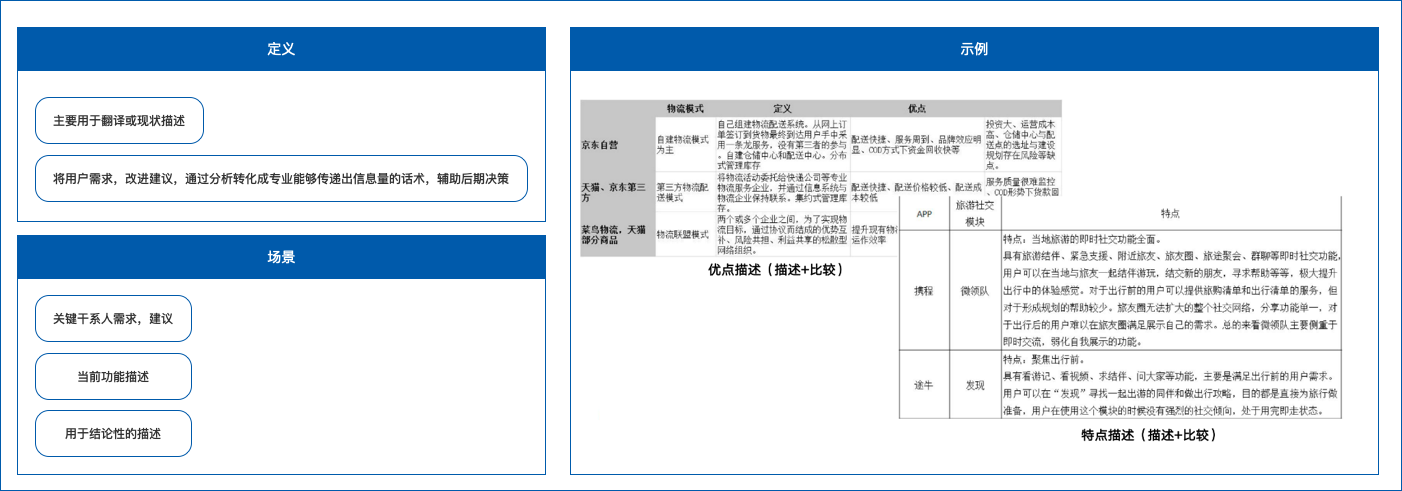
Task: Select the 场景 section header
Action: coord(281,257)
